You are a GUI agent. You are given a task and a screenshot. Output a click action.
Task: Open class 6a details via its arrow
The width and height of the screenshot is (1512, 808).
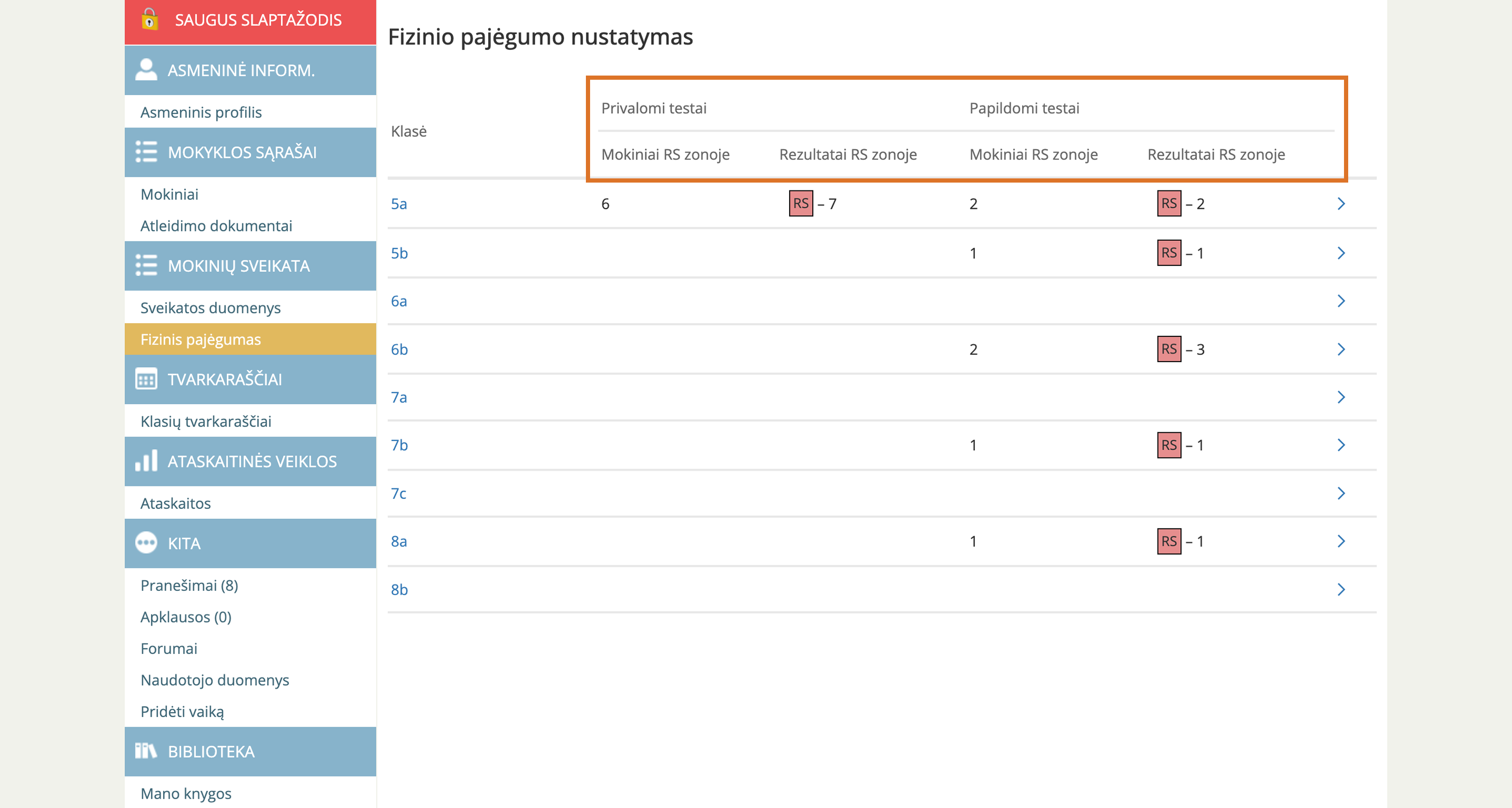click(x=1341, y=301)
